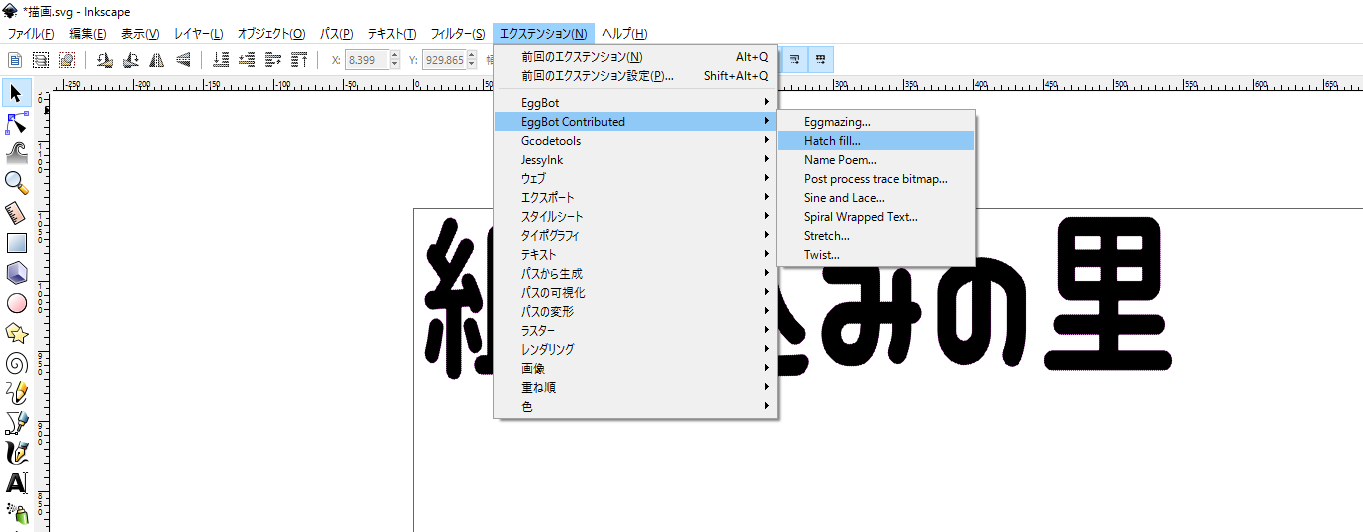
Task: Expand the Gcodetools submenu
Action: pos(635,141)
